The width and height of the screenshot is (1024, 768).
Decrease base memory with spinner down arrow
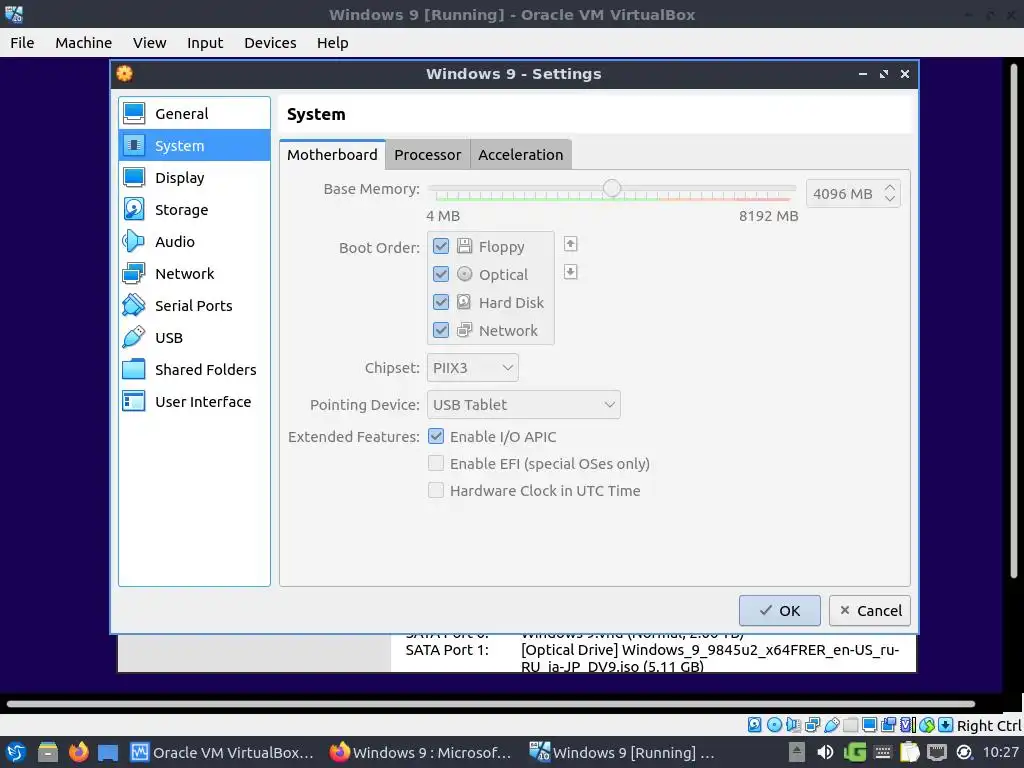889,199
